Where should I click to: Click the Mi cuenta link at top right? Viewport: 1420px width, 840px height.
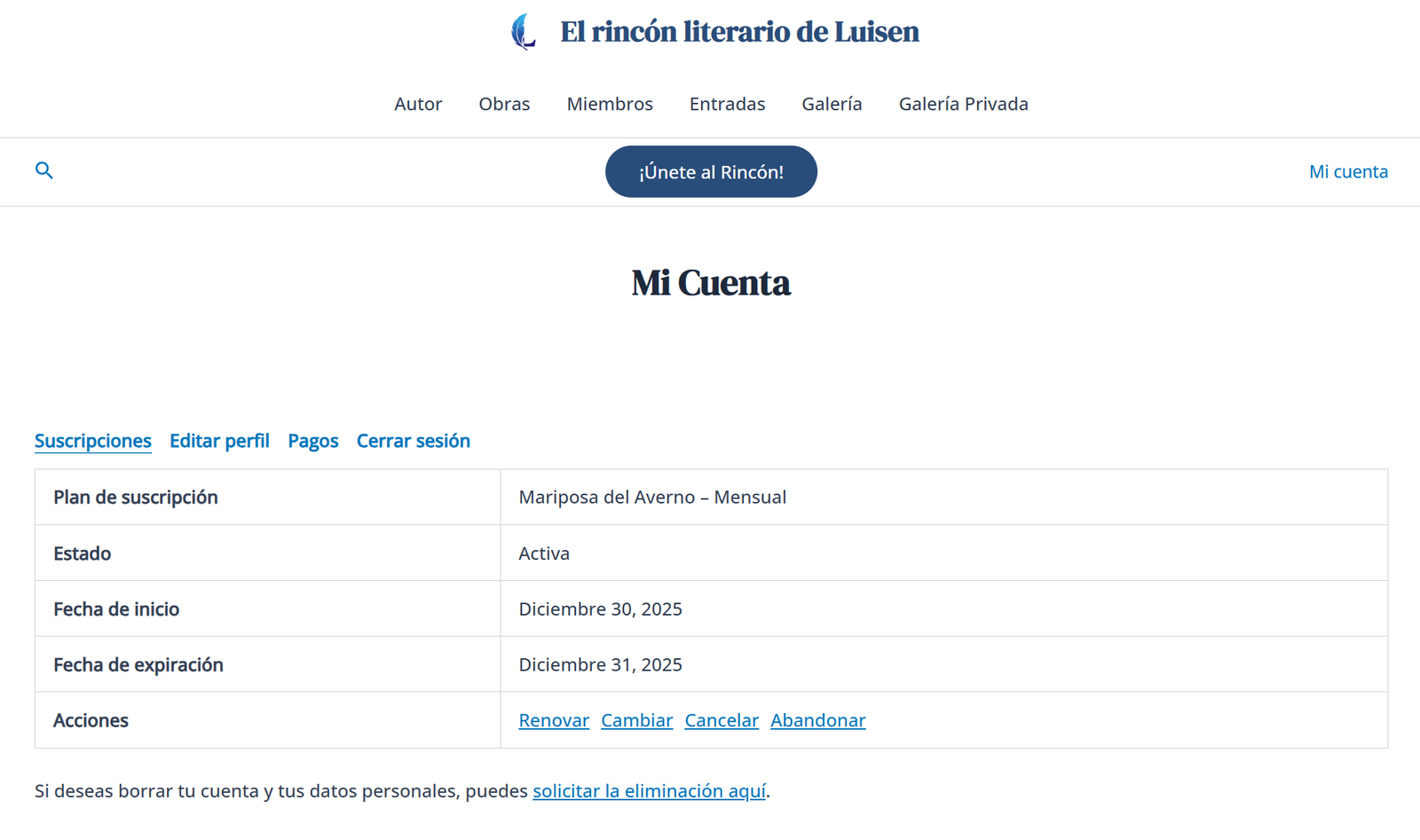coord(1348,172)
